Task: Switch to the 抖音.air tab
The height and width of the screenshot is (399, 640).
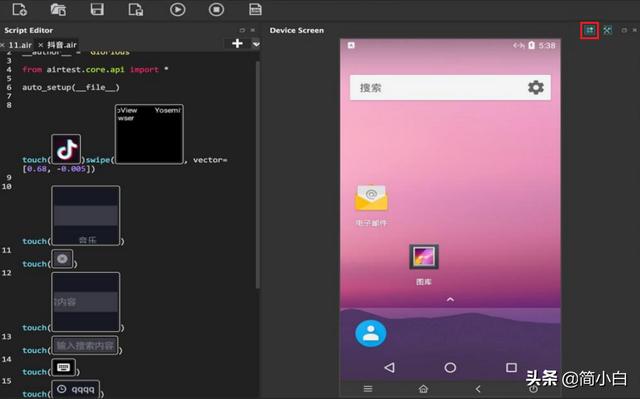Action: click(62, 44)
